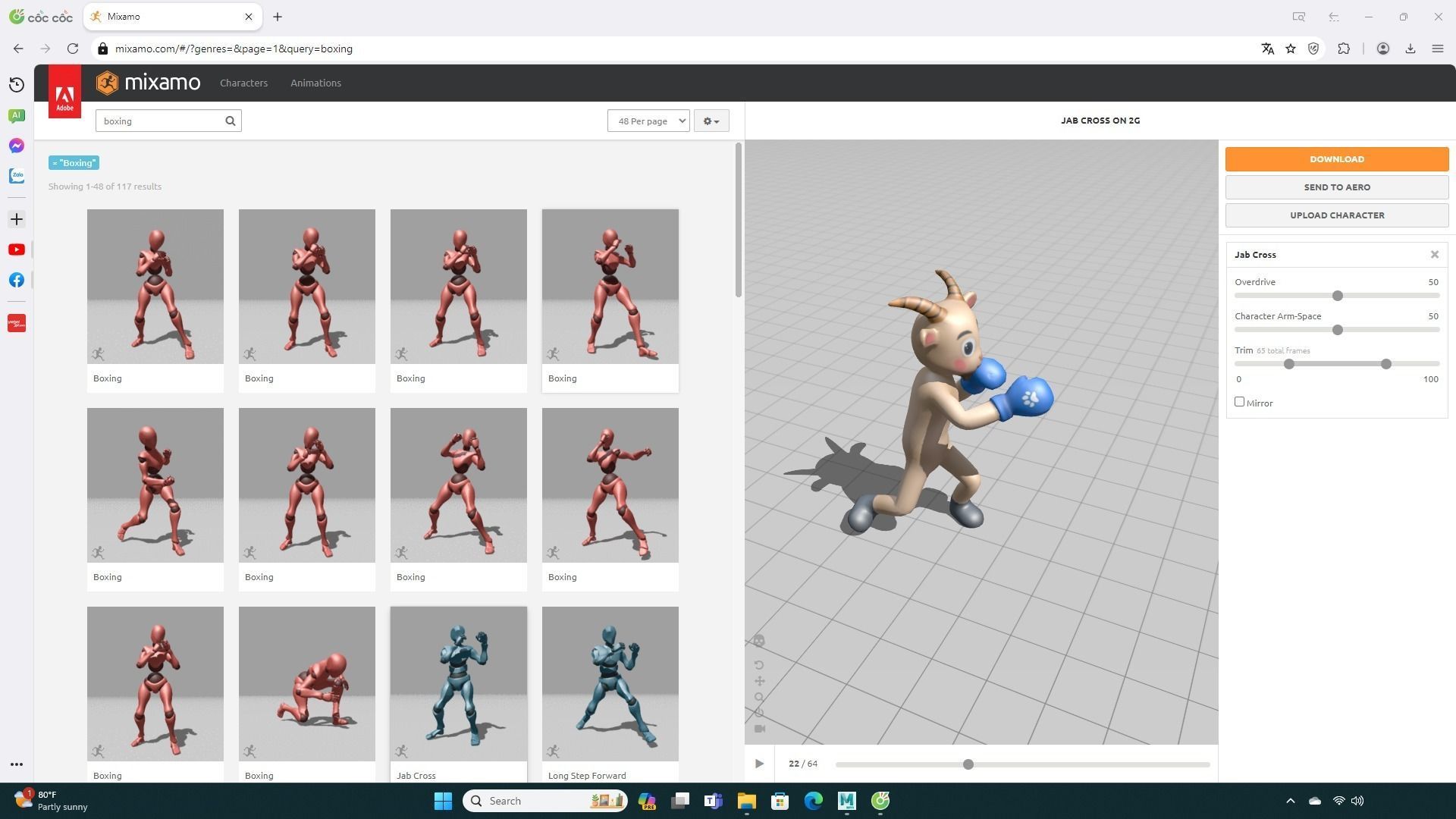The width and height of the screenshot is (1456, 819).
Task: Open a new browser tab
Action: pyautogui.click(x=278, y=17)
